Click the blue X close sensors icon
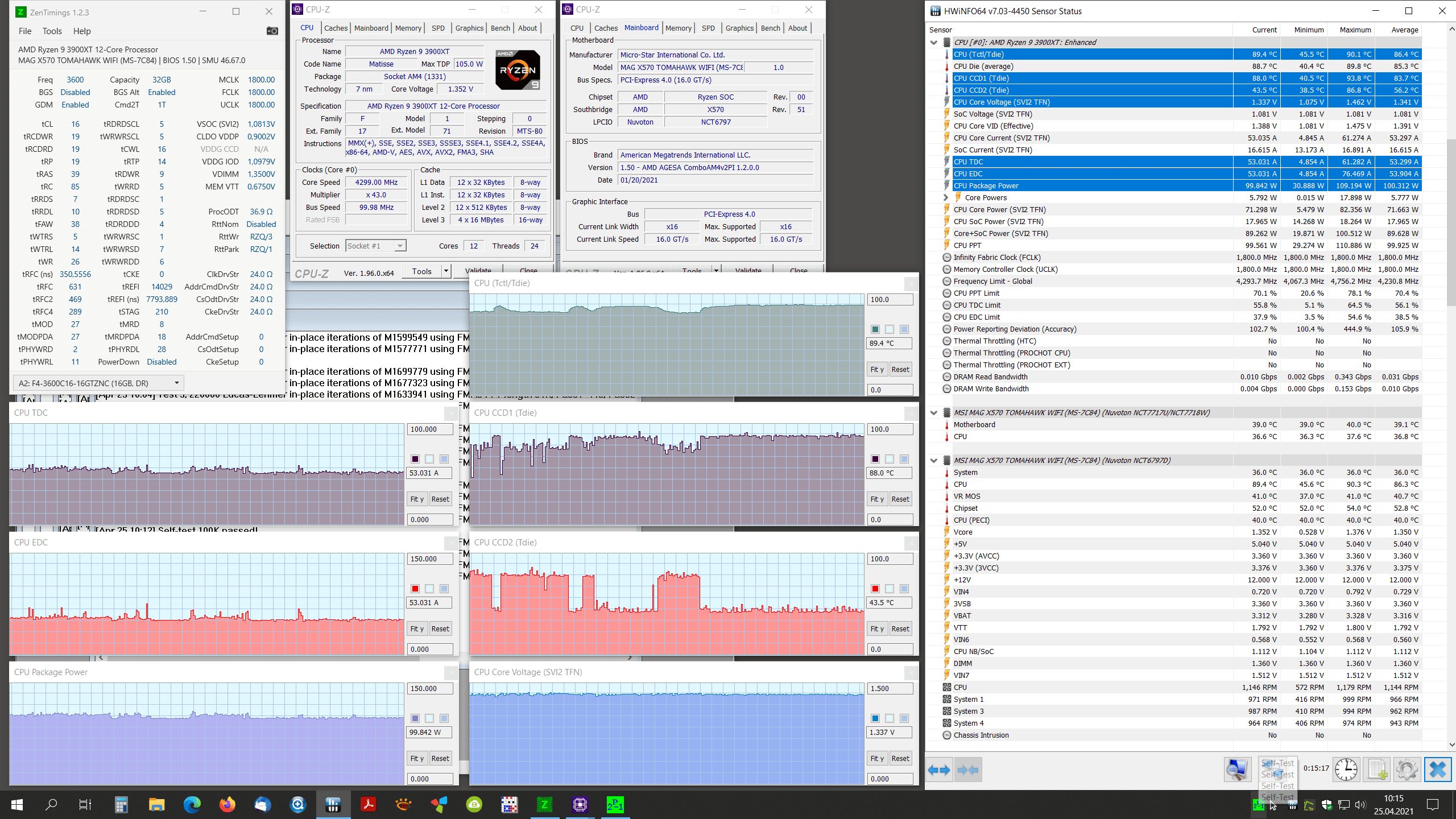 click(1437, 770)
